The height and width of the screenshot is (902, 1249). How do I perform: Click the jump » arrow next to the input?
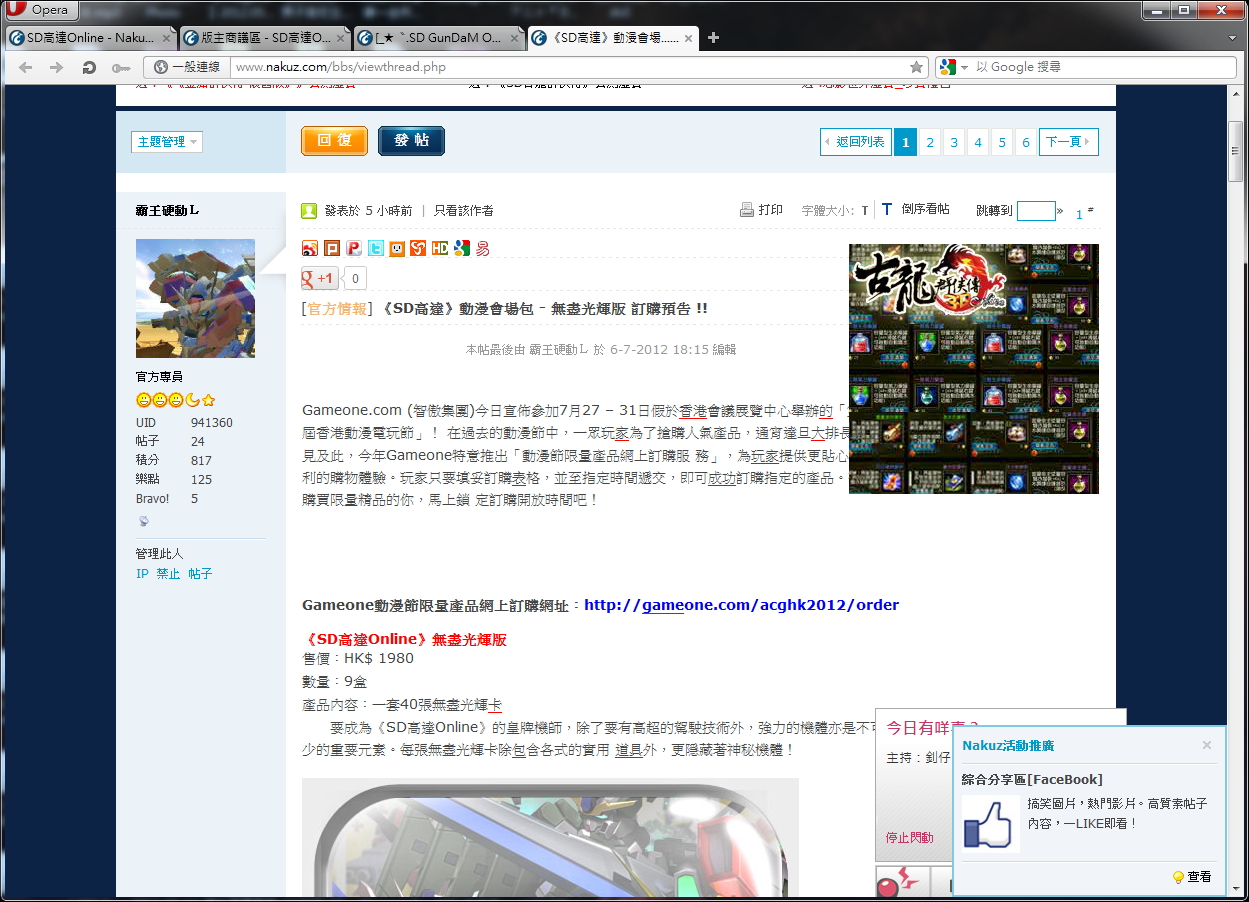1060,211
